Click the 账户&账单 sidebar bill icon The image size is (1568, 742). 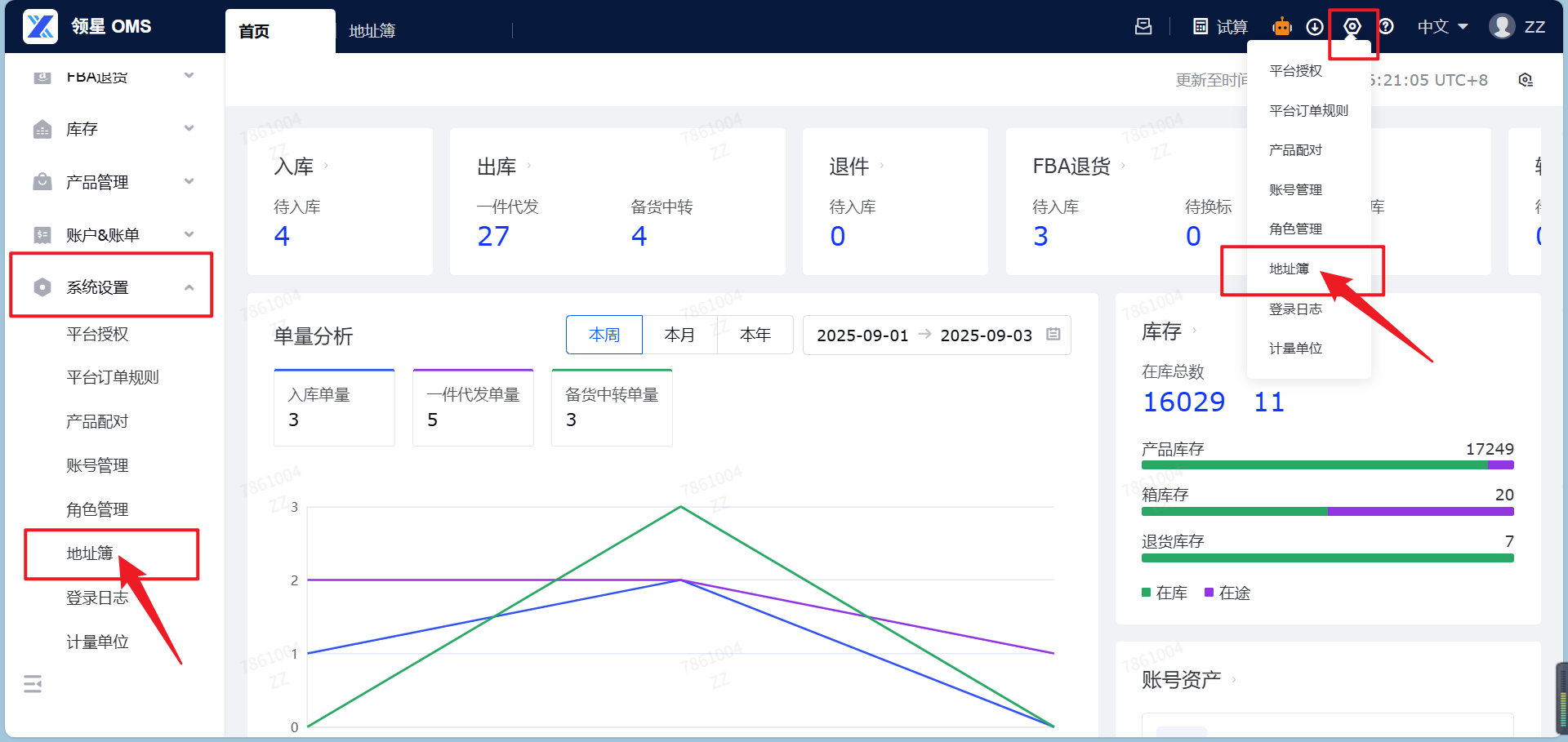click(42, 235)
